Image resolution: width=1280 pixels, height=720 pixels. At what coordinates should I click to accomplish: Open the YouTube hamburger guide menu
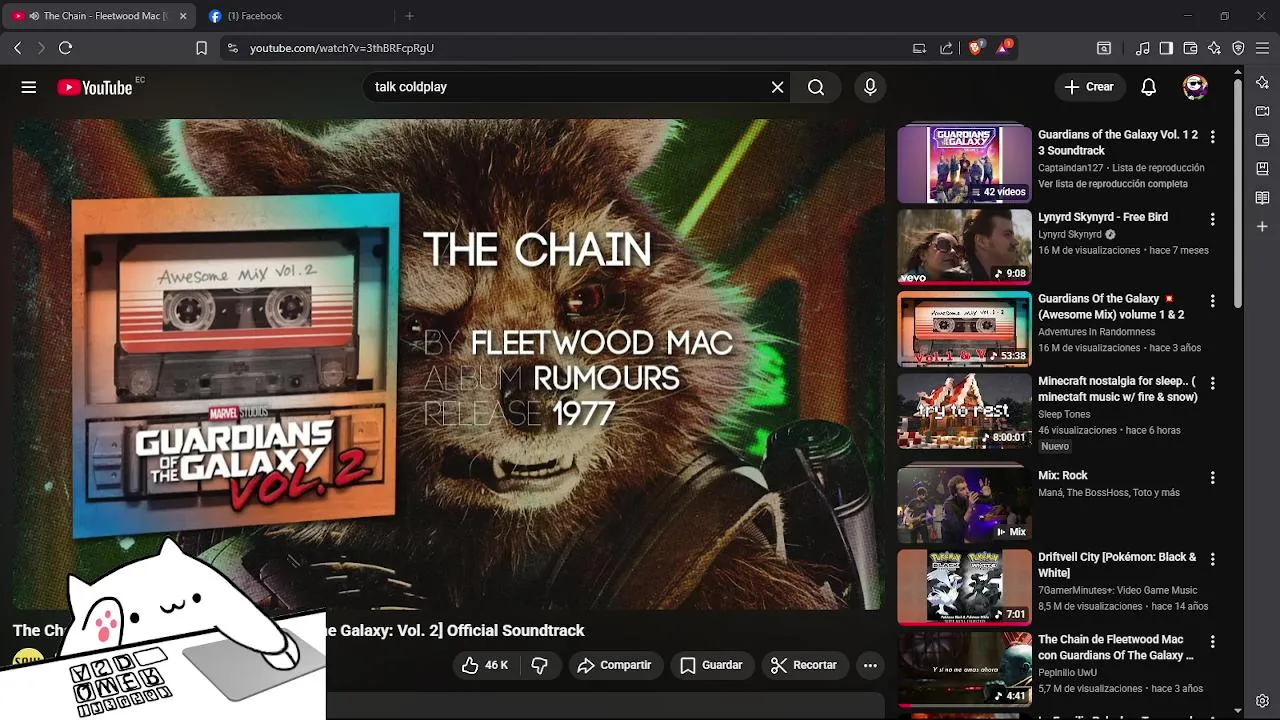click(29, 87)
